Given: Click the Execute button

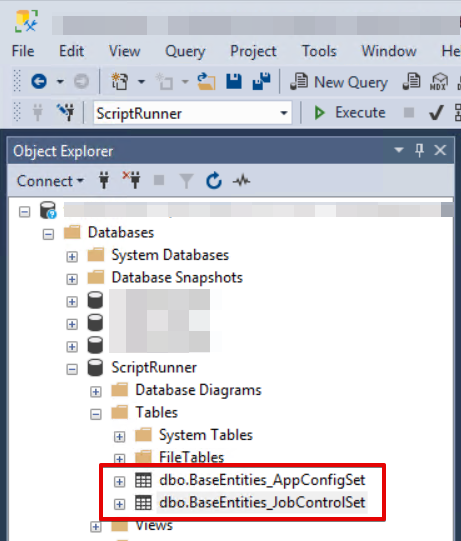Looking at the screenshot, I should pyautogui.click(x=350, y=112).
